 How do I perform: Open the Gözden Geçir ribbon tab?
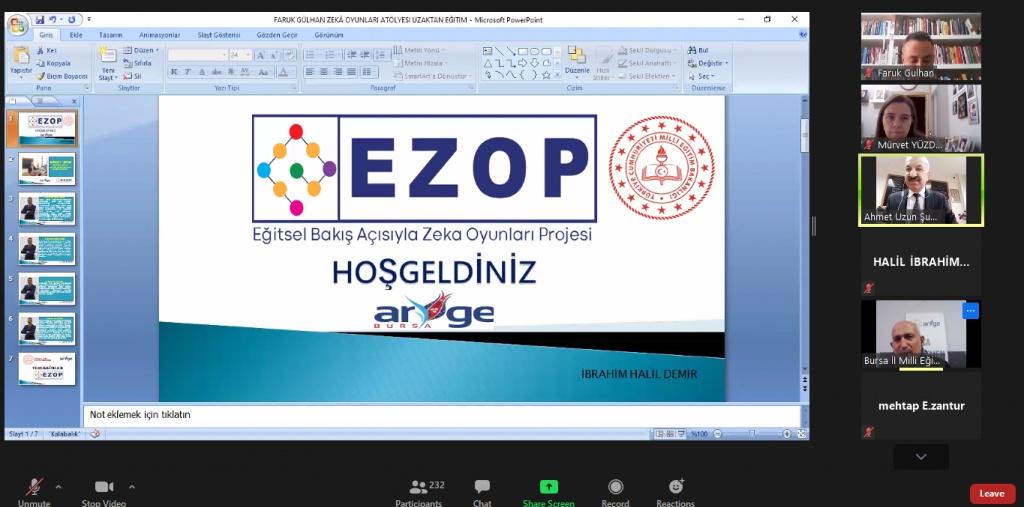pos(277,35)
